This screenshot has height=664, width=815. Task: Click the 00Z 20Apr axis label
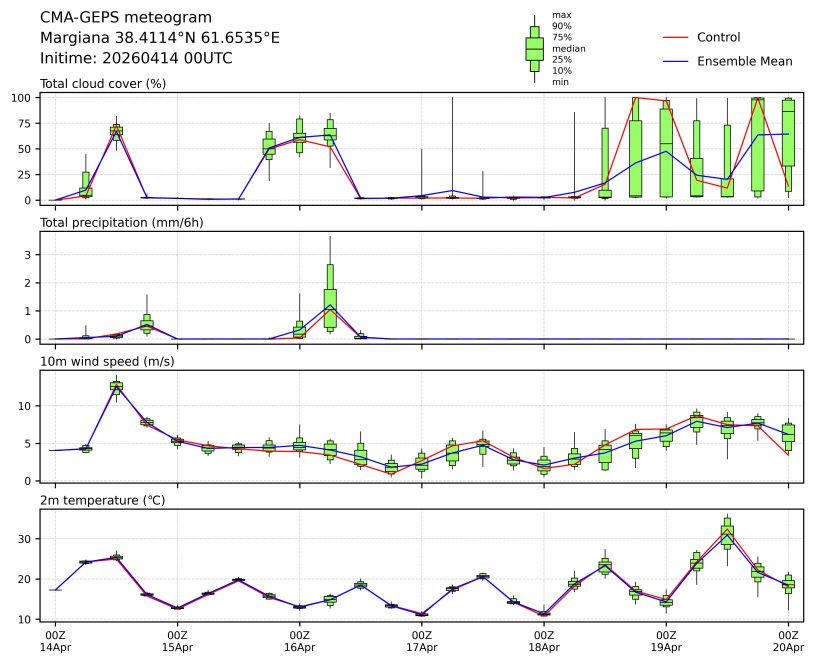788,641
